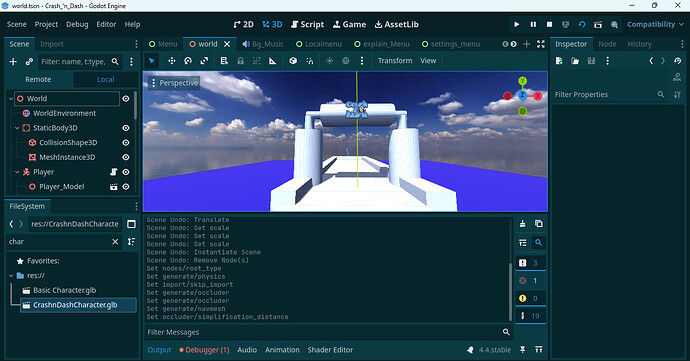This screenshot has height=361, width=690.
Task: Collapse the StaticBody3D tree node
Action: click(x=17, y=128)
